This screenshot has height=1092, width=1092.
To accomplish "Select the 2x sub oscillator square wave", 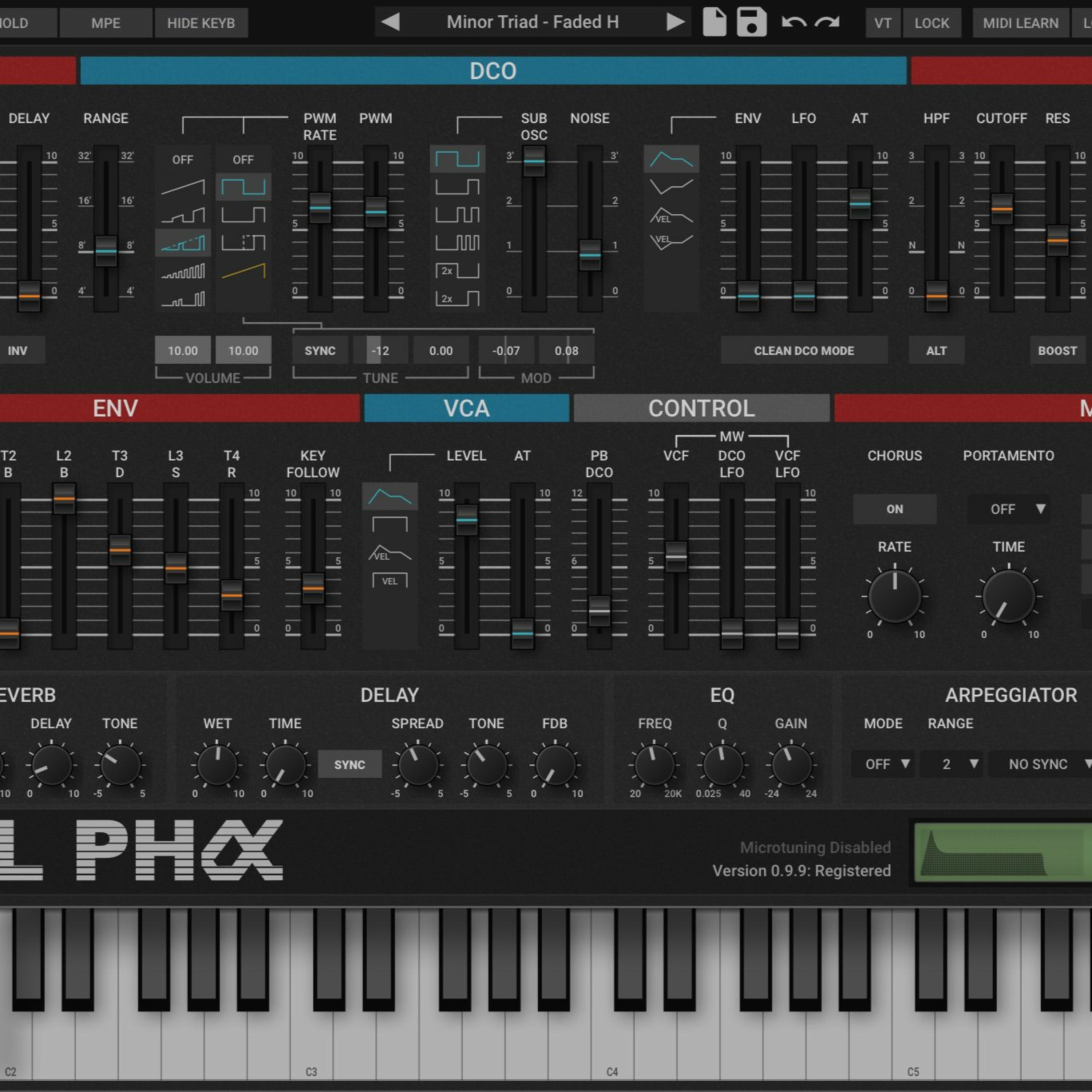I will coord(457,271).
